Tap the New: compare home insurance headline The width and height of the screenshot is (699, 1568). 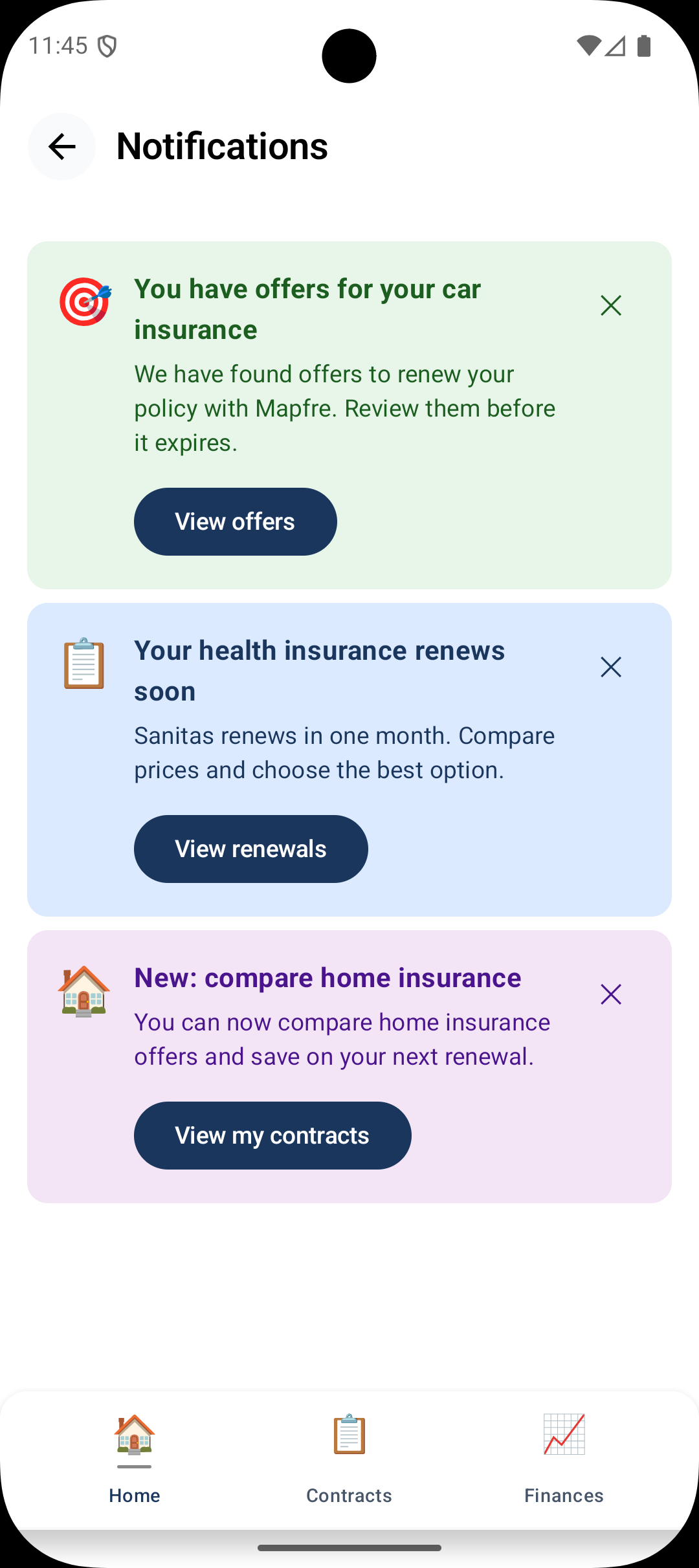[327, 977]
